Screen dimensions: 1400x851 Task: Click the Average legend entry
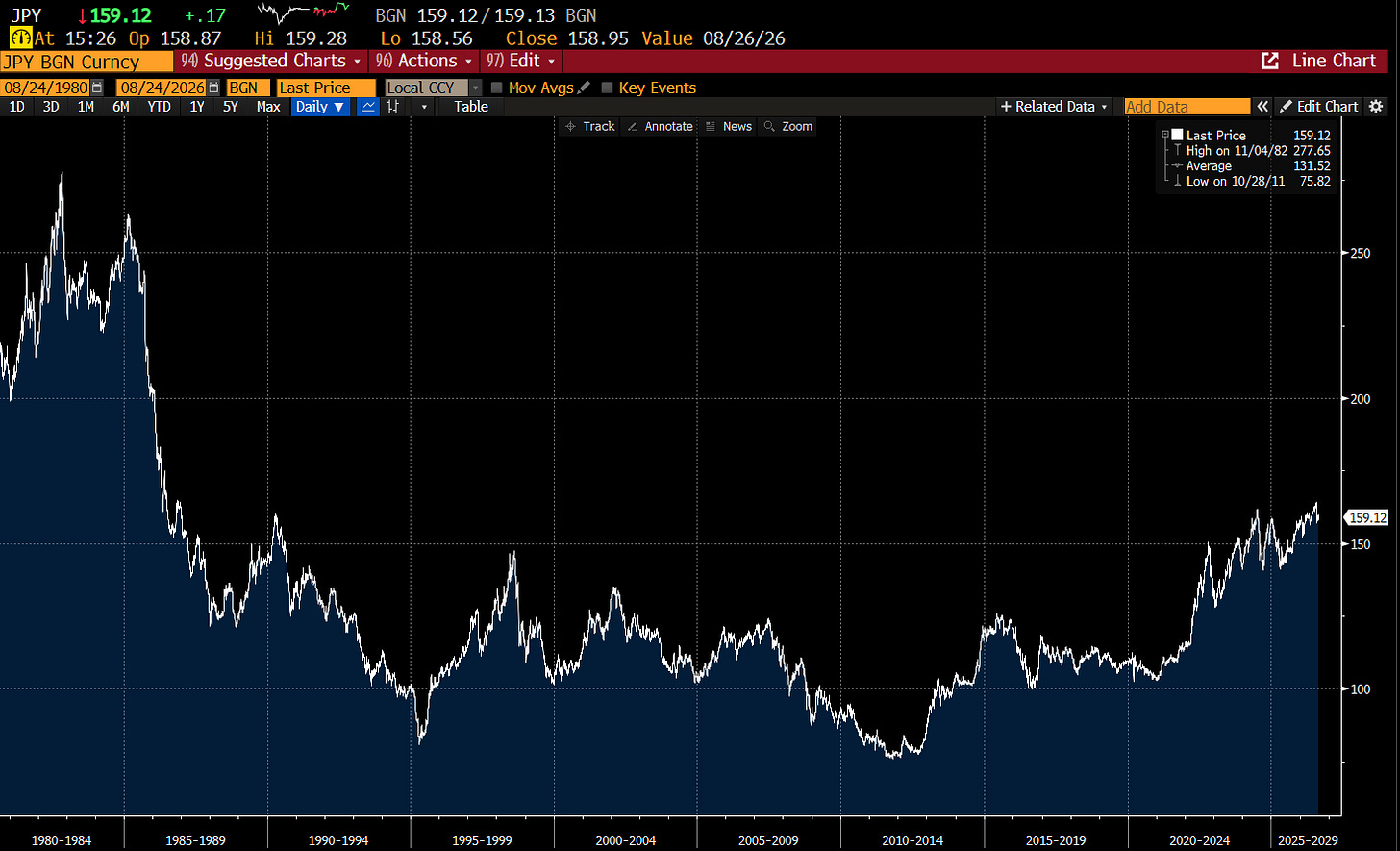(1249, 166)
